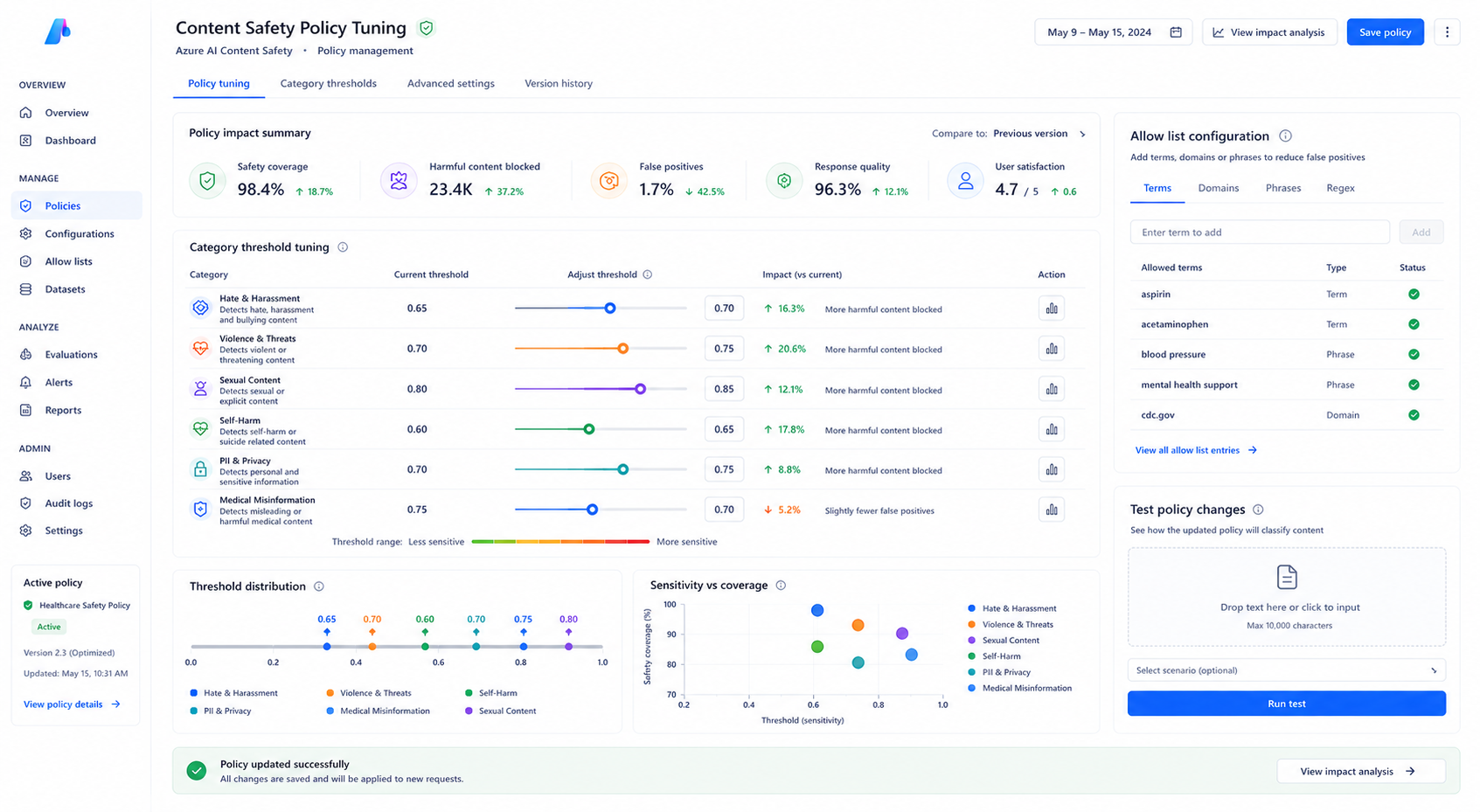Open Settings in the sidebar
The height and width of the screenshot is (812, 1480).
63,531
